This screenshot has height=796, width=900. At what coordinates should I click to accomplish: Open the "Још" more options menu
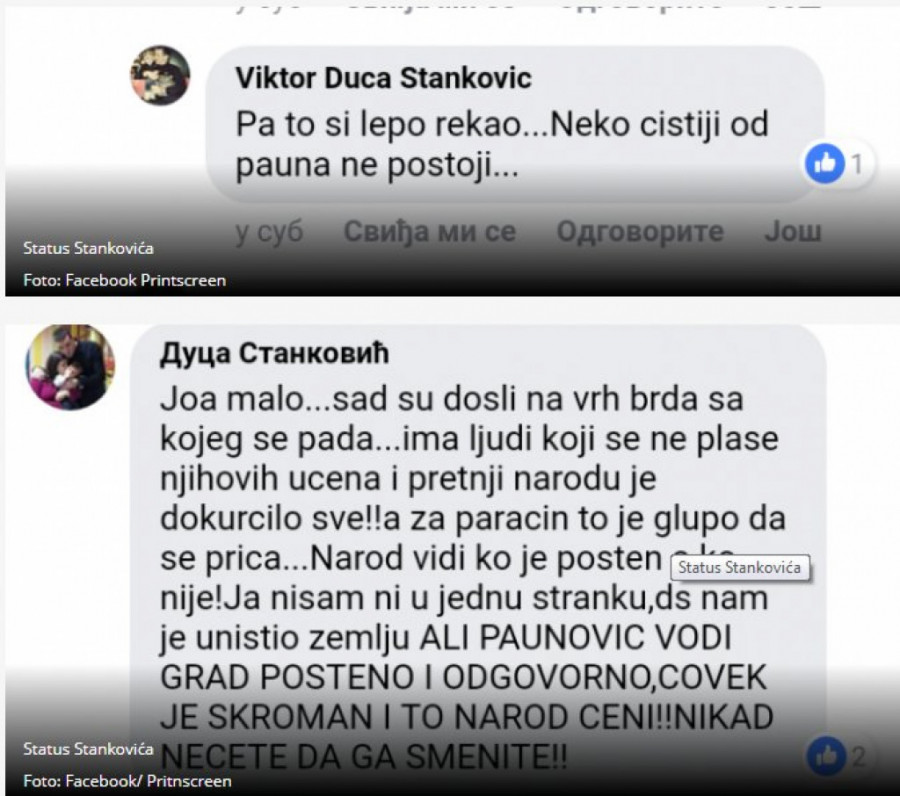coord(793,231)
